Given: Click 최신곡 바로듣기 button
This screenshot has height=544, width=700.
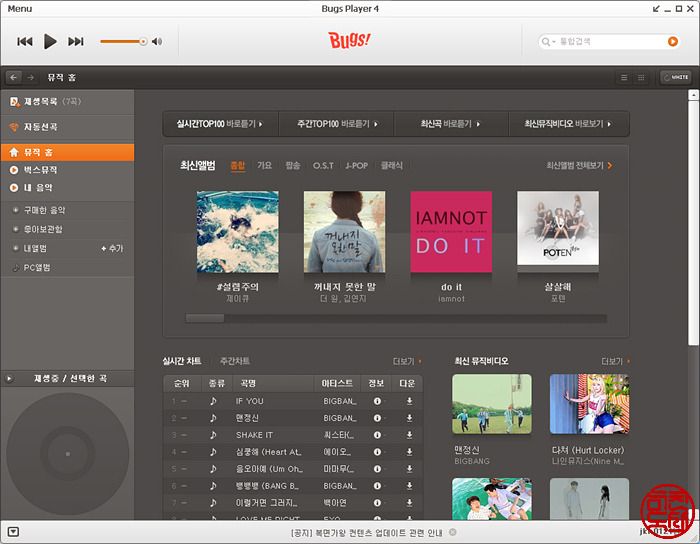Looking at the screenshot, I should [x=451, y=124].
